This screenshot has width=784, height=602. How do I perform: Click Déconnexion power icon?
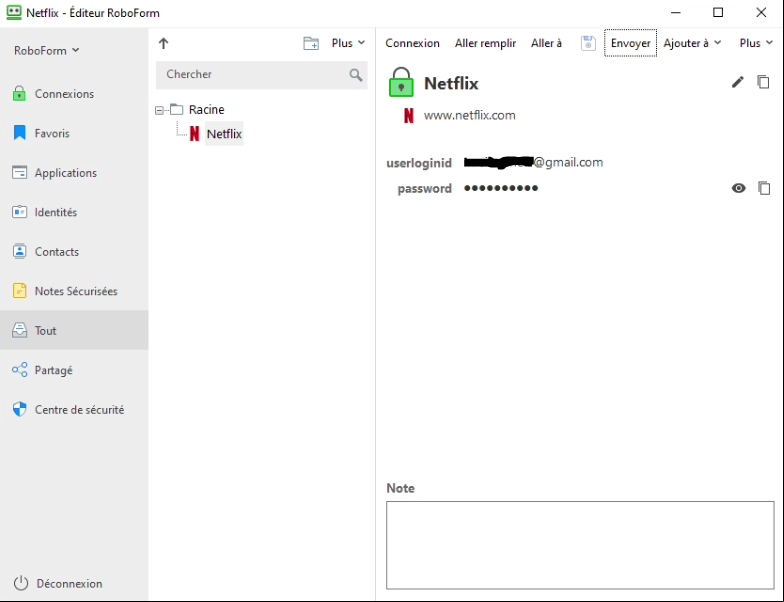tap(20, 583)
